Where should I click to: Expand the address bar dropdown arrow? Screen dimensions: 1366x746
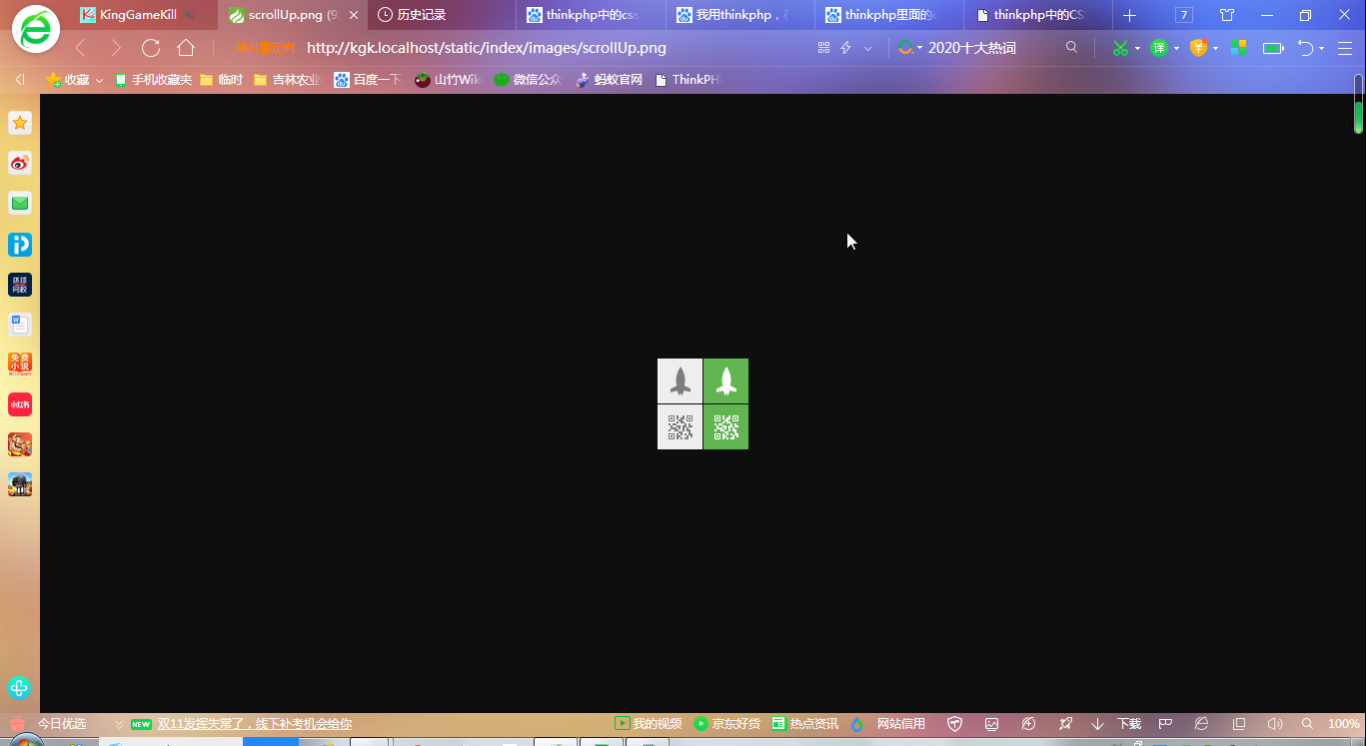click(868, 48)
